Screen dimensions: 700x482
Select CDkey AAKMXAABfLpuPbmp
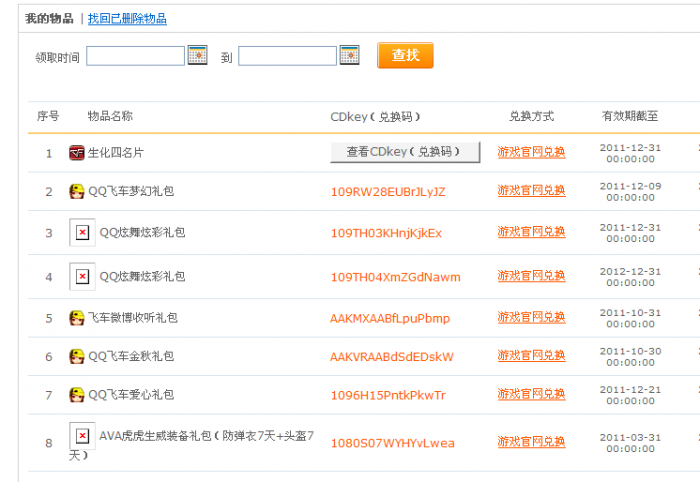click(390, 319)
